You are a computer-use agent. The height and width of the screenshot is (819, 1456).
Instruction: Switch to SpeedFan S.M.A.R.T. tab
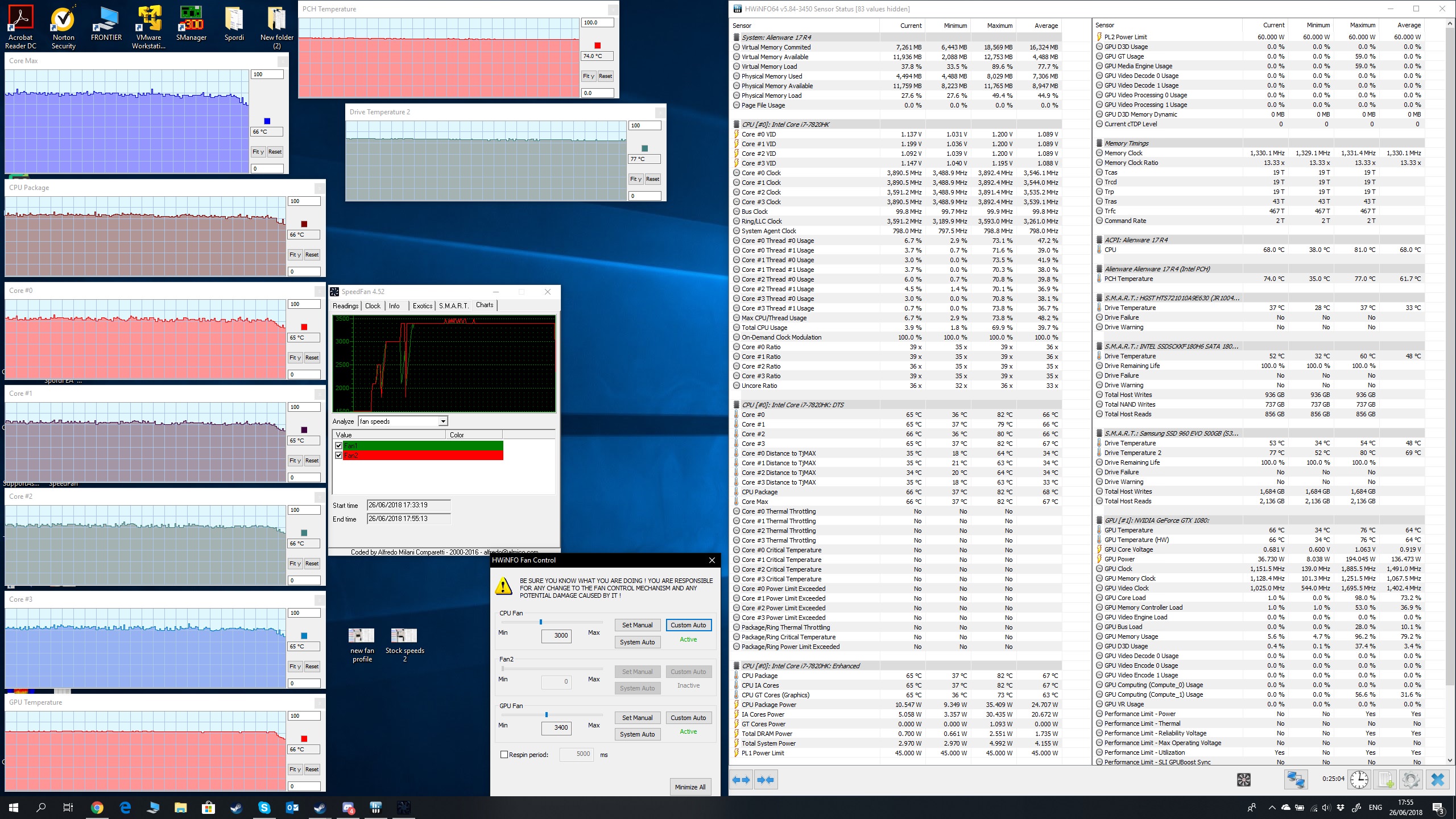[x=453, y=306]
